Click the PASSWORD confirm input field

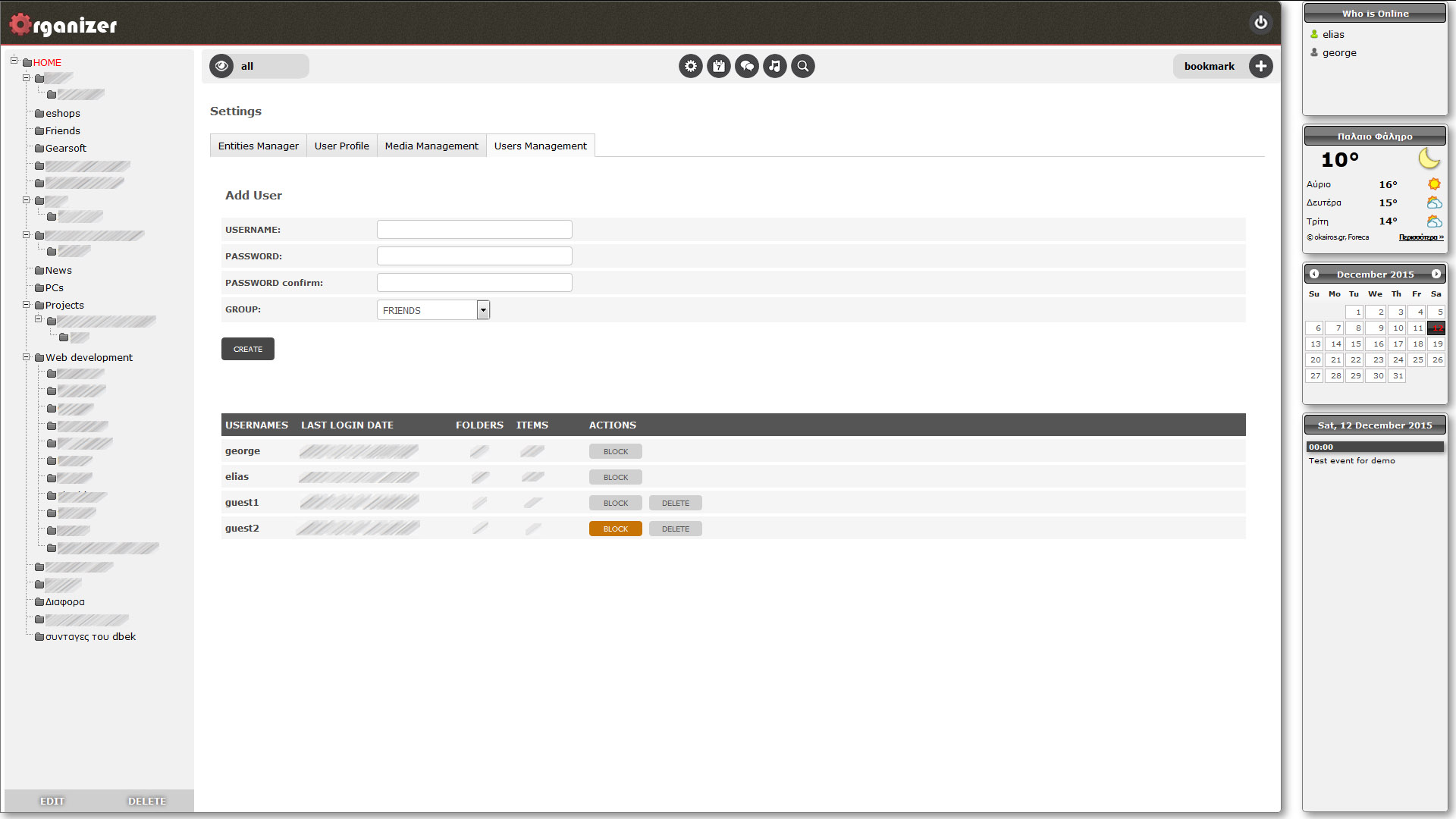[474, 282]
